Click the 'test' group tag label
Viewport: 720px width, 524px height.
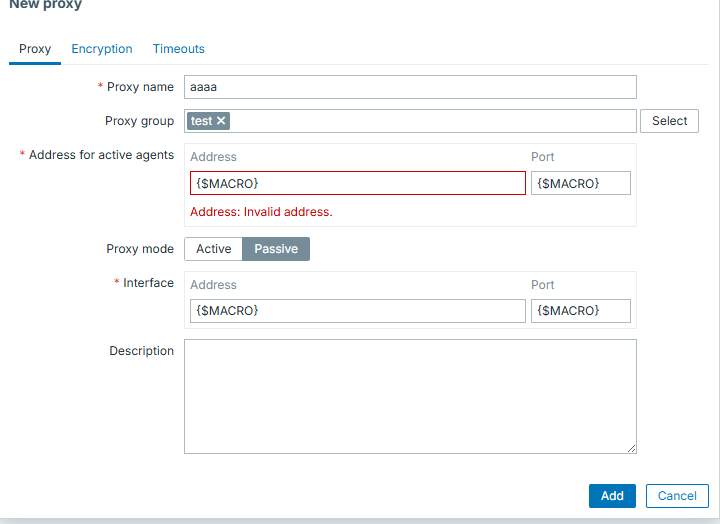click(x=201, y=121)
